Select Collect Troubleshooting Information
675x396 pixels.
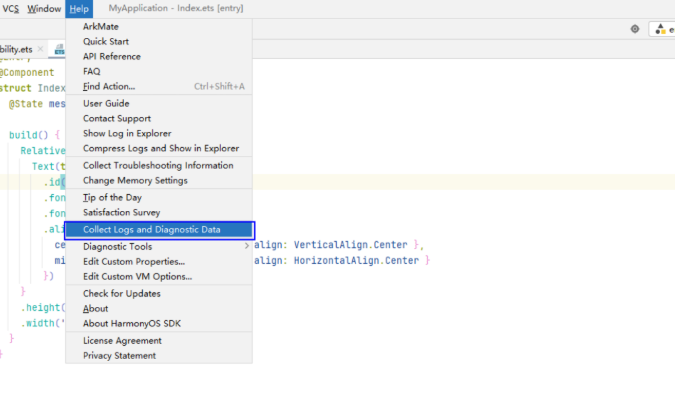pyautogui.click(x=159, y=166)
